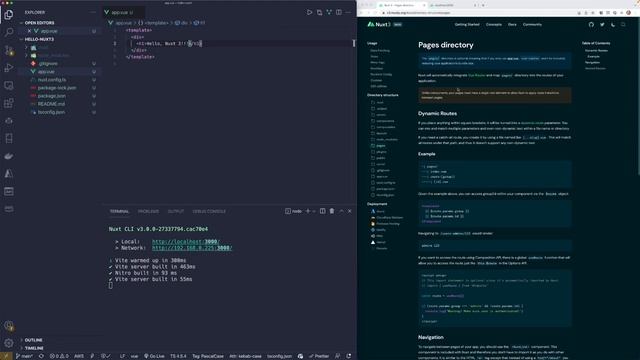Image resolution: width=640 pixels, height=360 pixels.
Task: Close app.vue in Open Editors list
Action: (29, 31)
